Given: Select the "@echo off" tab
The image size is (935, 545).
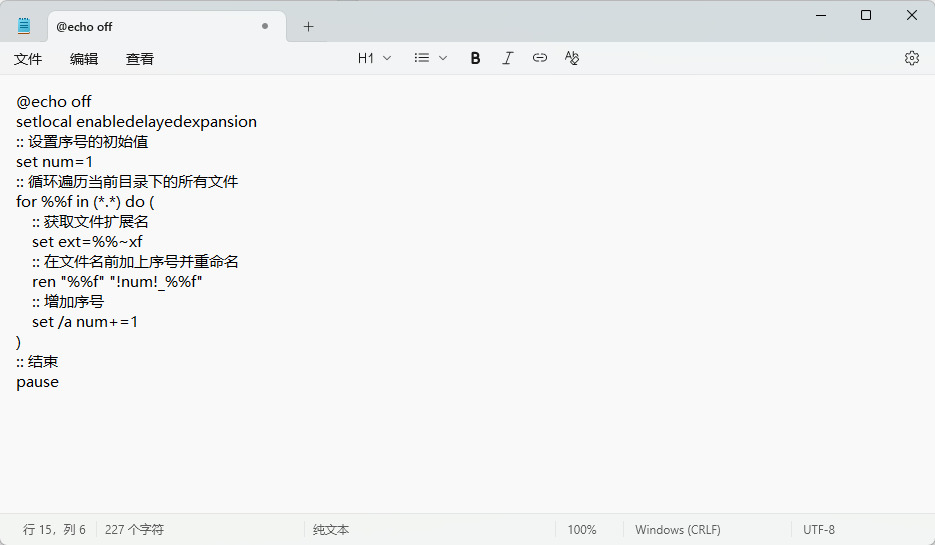Looking at the screenshot, I should (150, 27).
